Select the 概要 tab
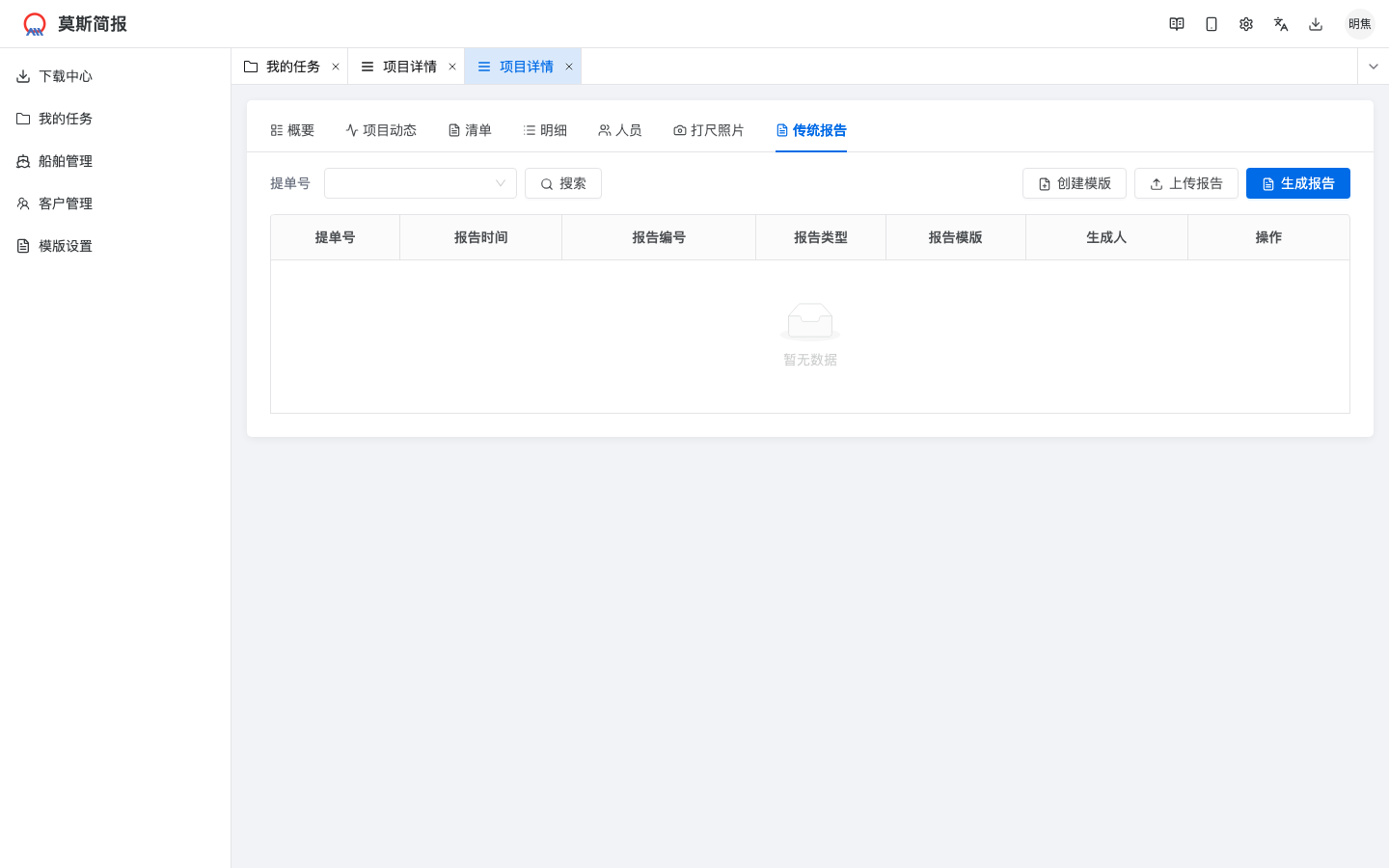This screenshot has width=1389, height=868. click(292, 130)
